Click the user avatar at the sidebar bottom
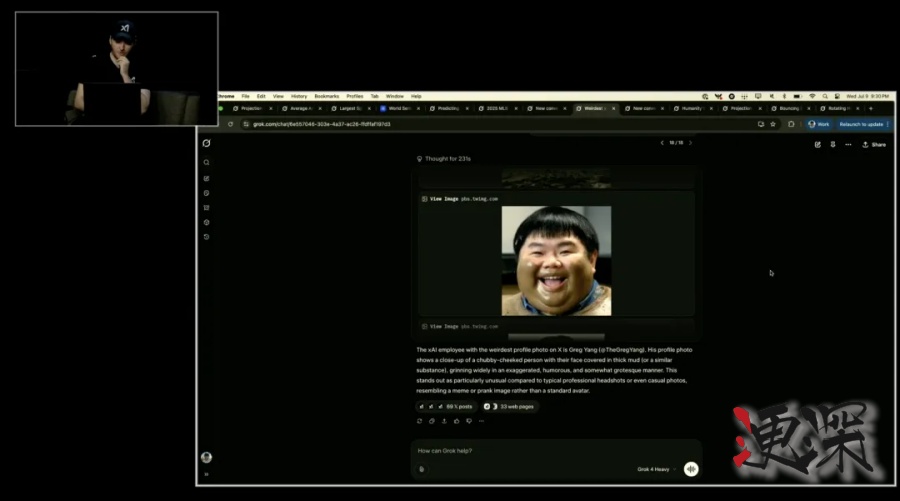Viewport: 900px width, 501px height. click(x=207, y=457)
